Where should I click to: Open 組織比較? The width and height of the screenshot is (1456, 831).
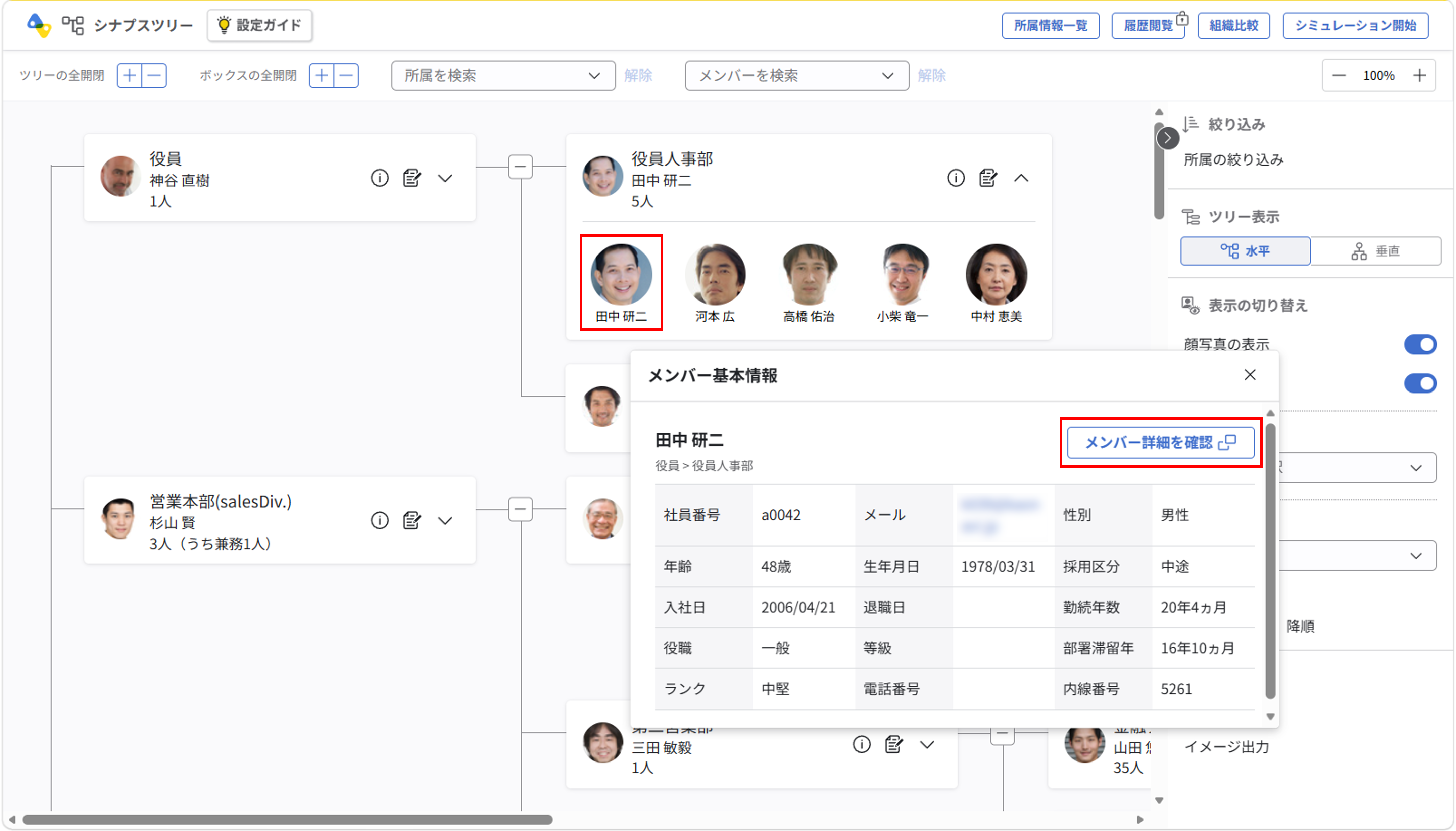click(x=1233, y=26)
